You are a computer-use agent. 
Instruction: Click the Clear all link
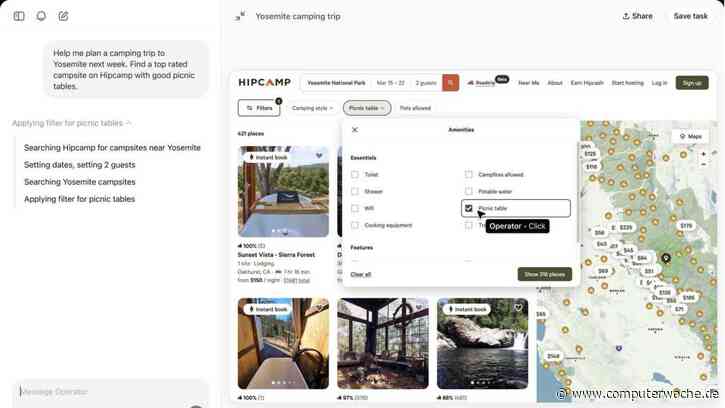tap(360, 274)
